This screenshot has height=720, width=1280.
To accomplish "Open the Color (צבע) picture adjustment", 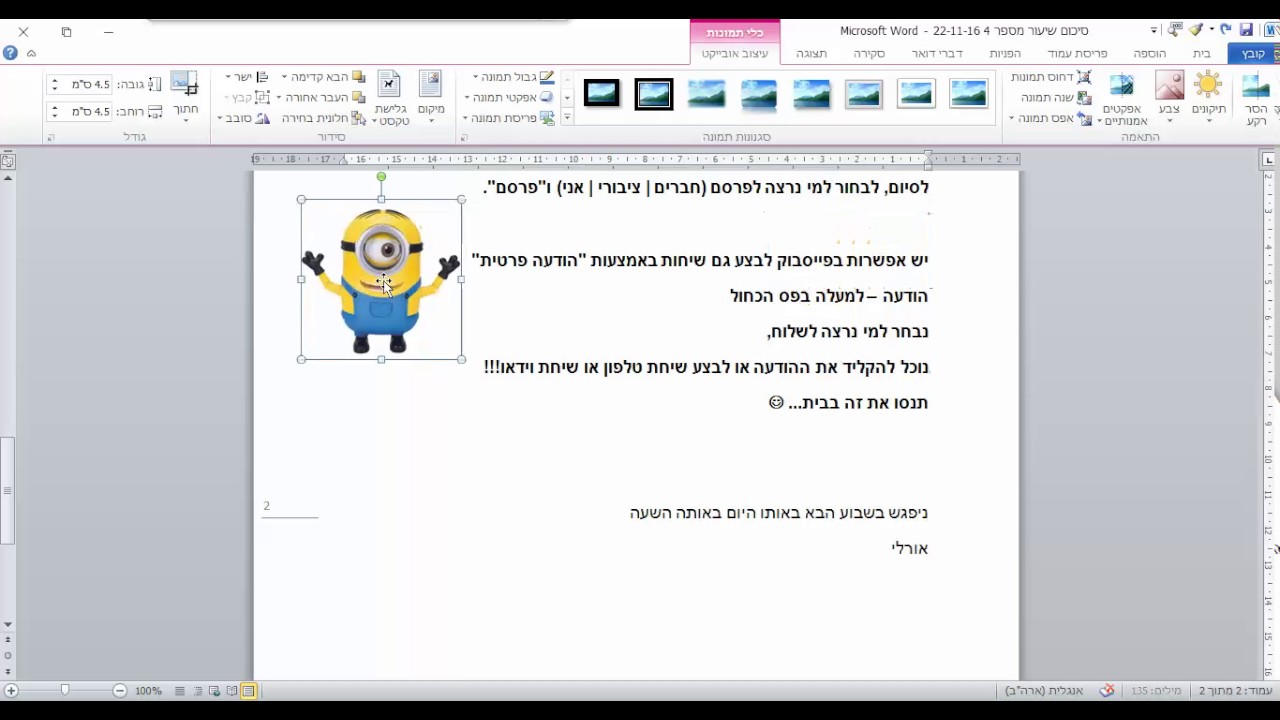I will pos(1169,98).
